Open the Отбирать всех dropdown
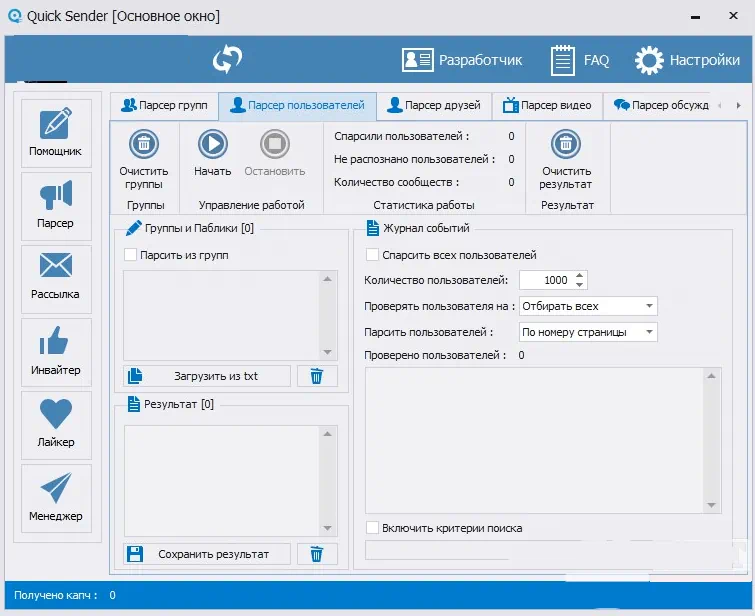 coord(588,306)
